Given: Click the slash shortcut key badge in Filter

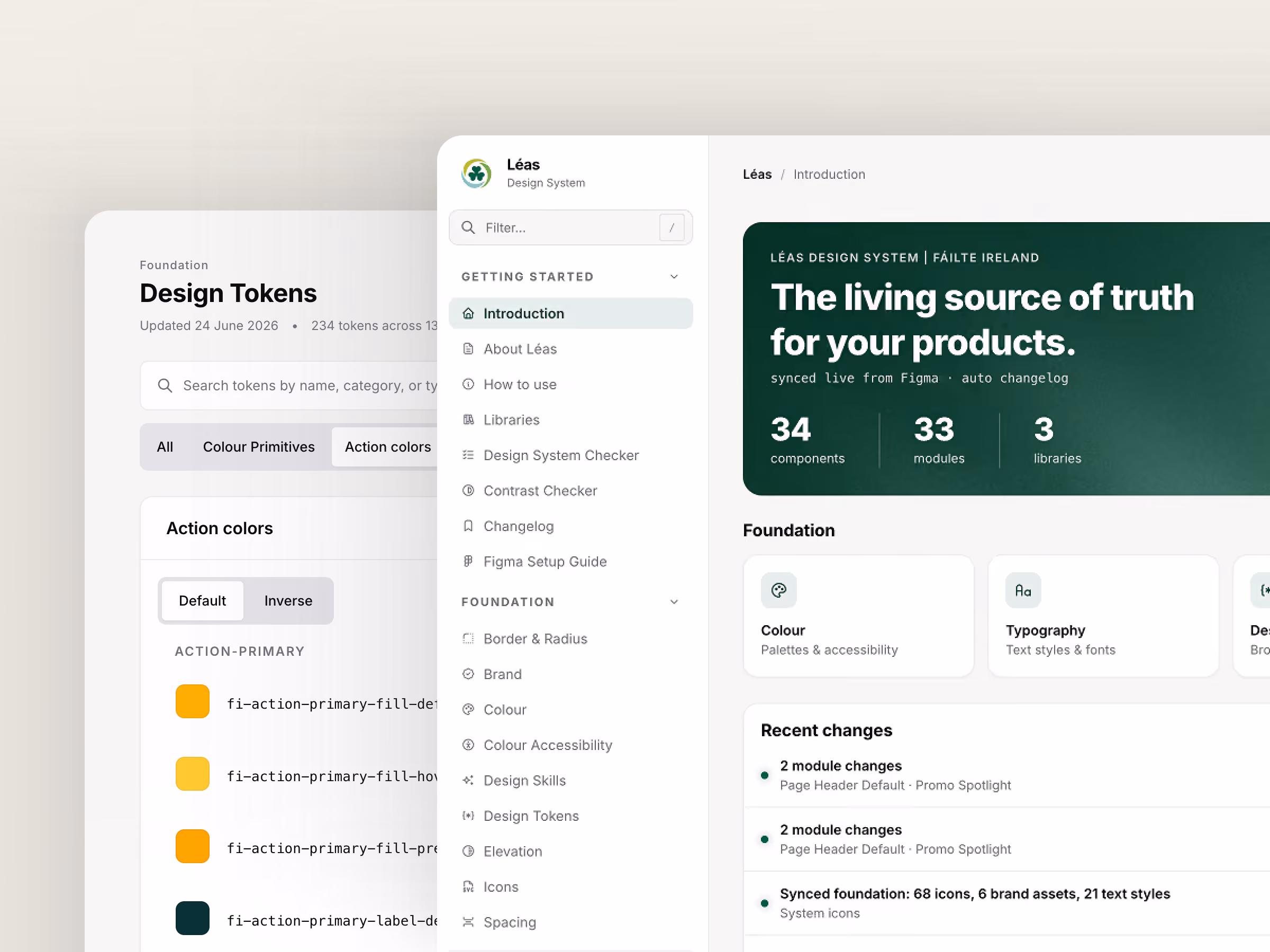Looking at the screenshot, I should pos(672,228).
